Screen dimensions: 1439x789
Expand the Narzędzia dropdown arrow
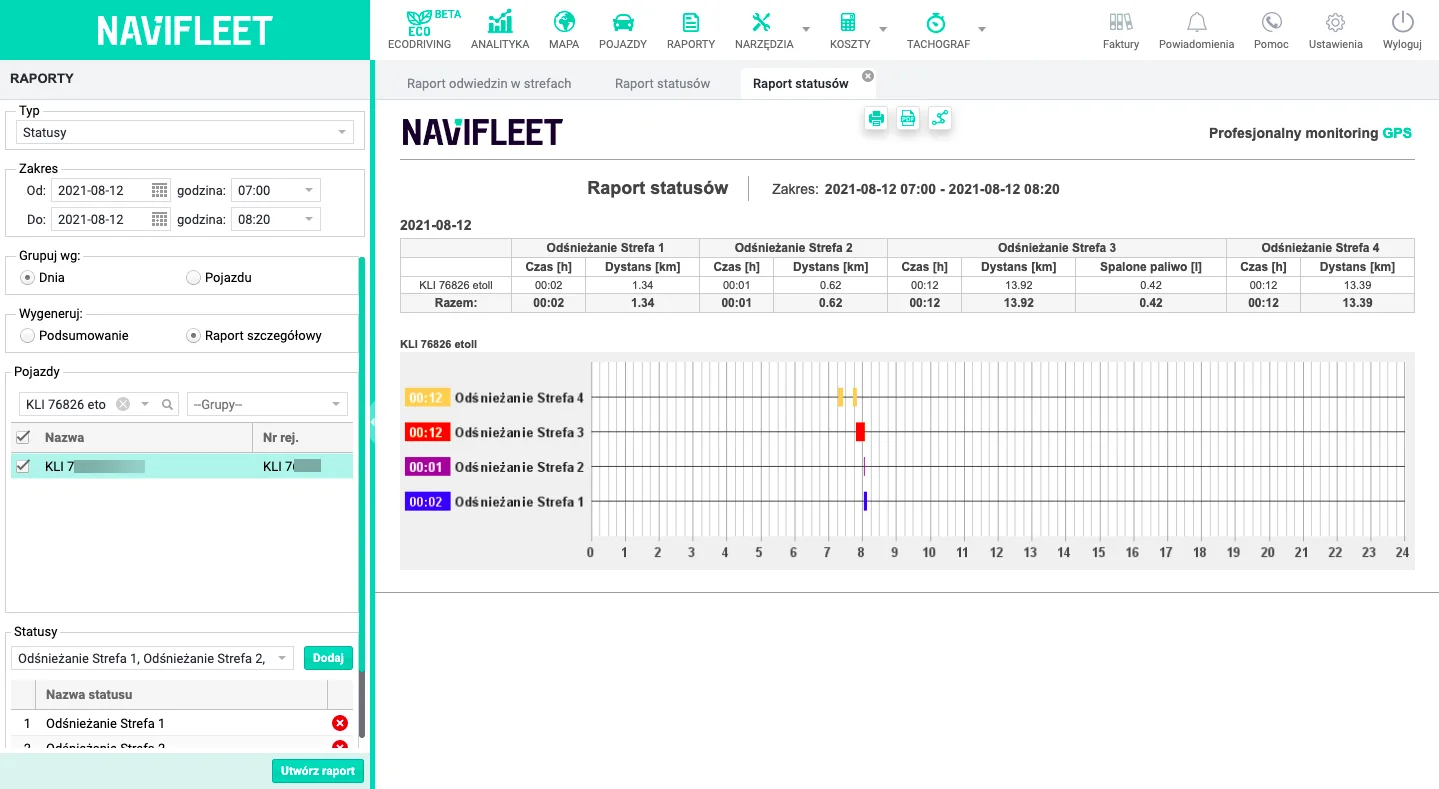click(x=806, y=30)
